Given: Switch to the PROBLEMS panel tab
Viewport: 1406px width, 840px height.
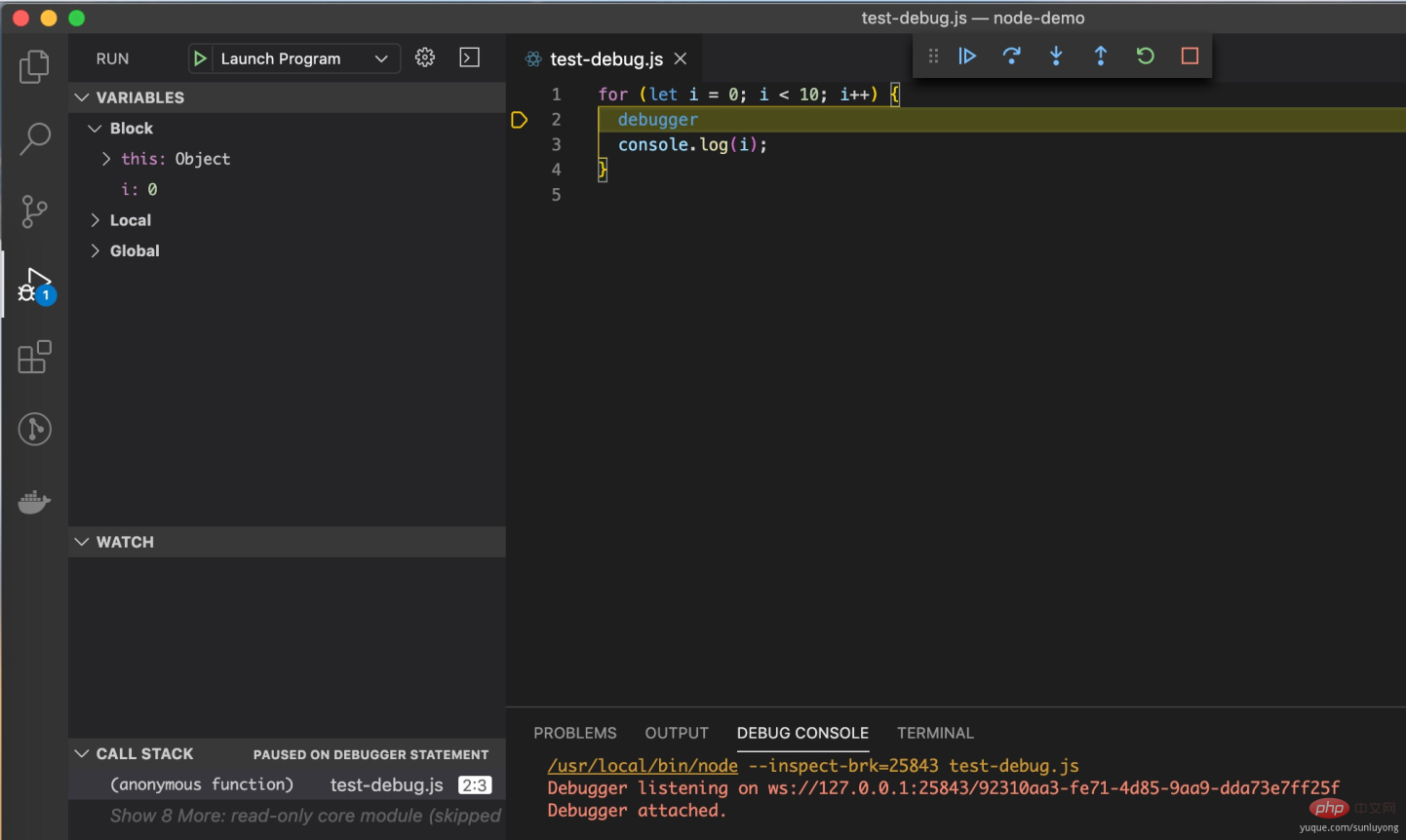Looking at the screenshot, I should (574, 733).
